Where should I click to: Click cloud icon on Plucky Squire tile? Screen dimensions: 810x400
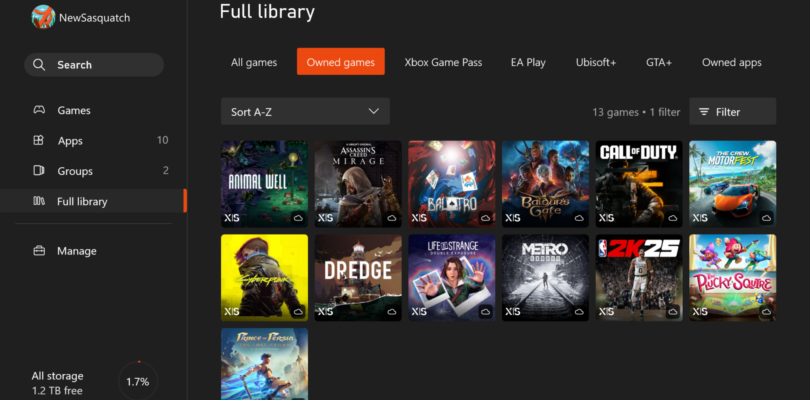point(766,312)
